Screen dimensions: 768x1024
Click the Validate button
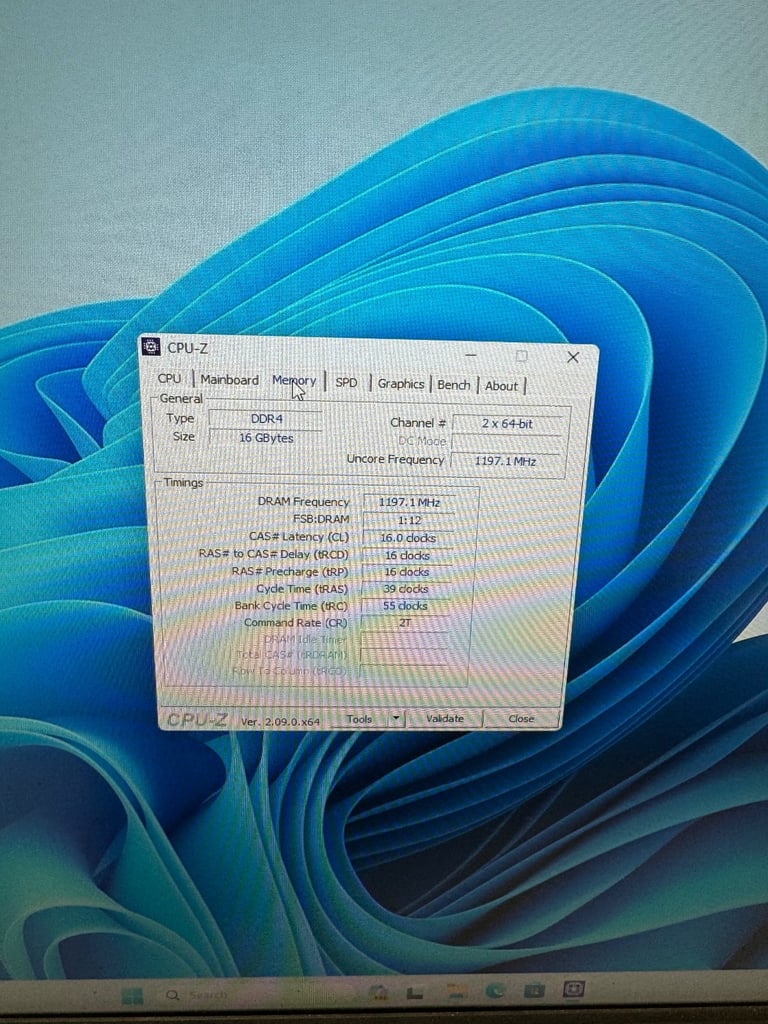click(x=445, y=718)
